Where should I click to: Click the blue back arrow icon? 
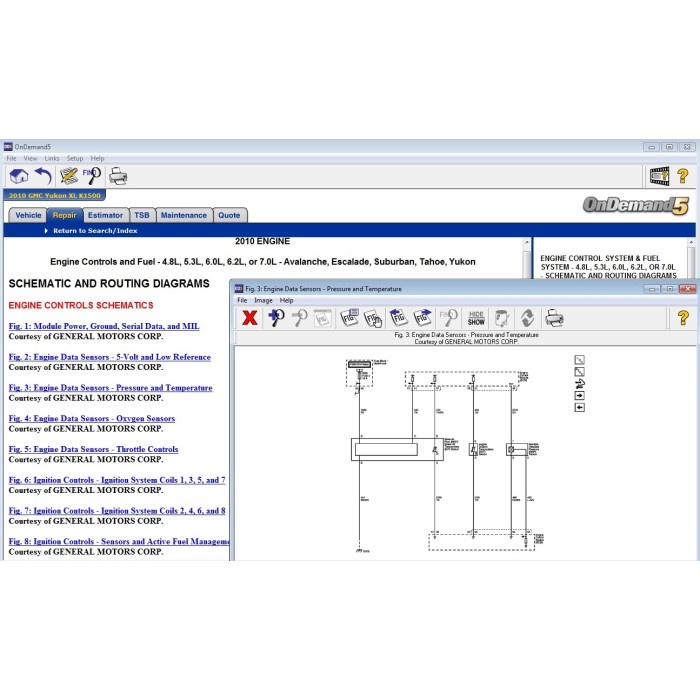click(43, 176)
